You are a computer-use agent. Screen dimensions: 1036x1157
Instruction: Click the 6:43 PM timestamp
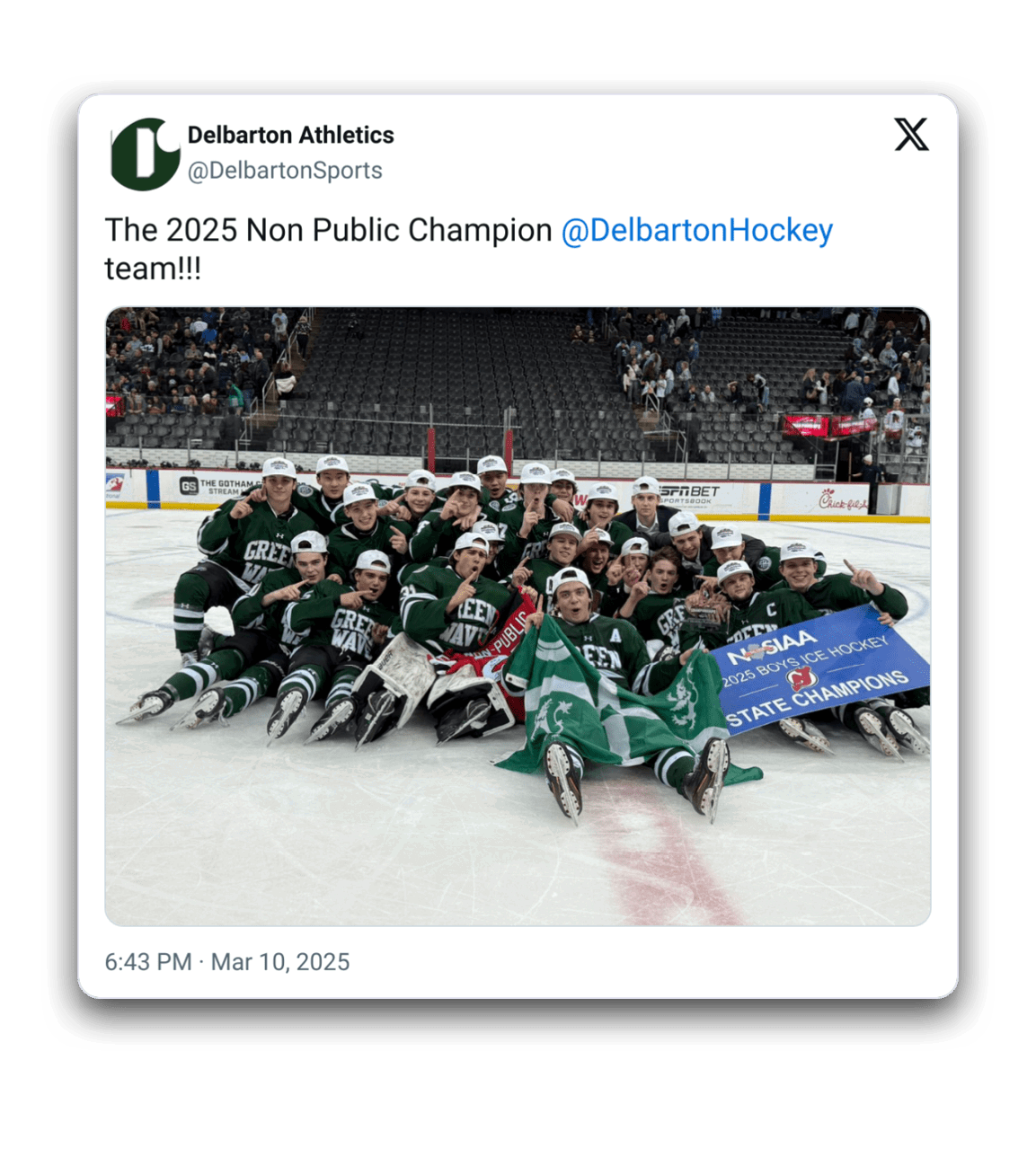pos(147,962)
